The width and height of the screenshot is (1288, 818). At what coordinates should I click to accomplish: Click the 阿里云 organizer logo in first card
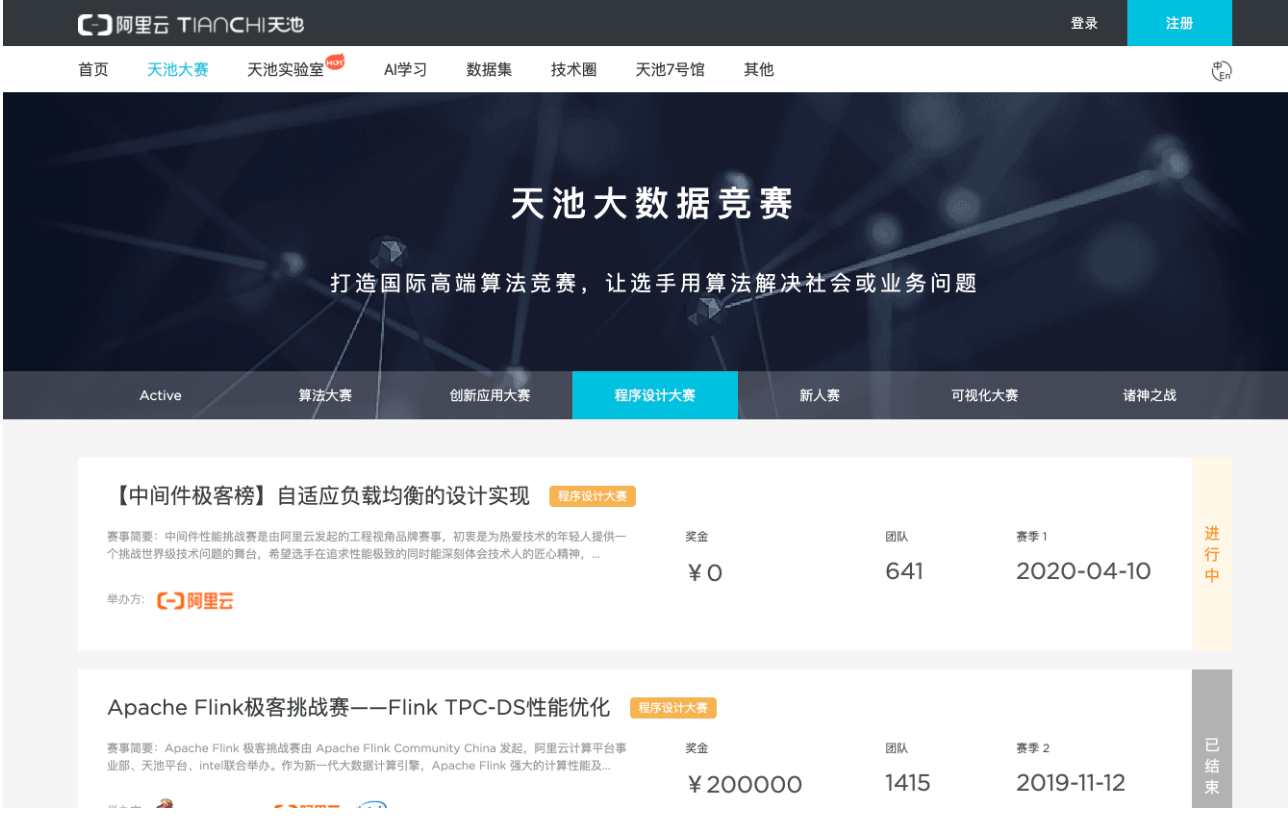pyautogui.click(x=196, y=601)
